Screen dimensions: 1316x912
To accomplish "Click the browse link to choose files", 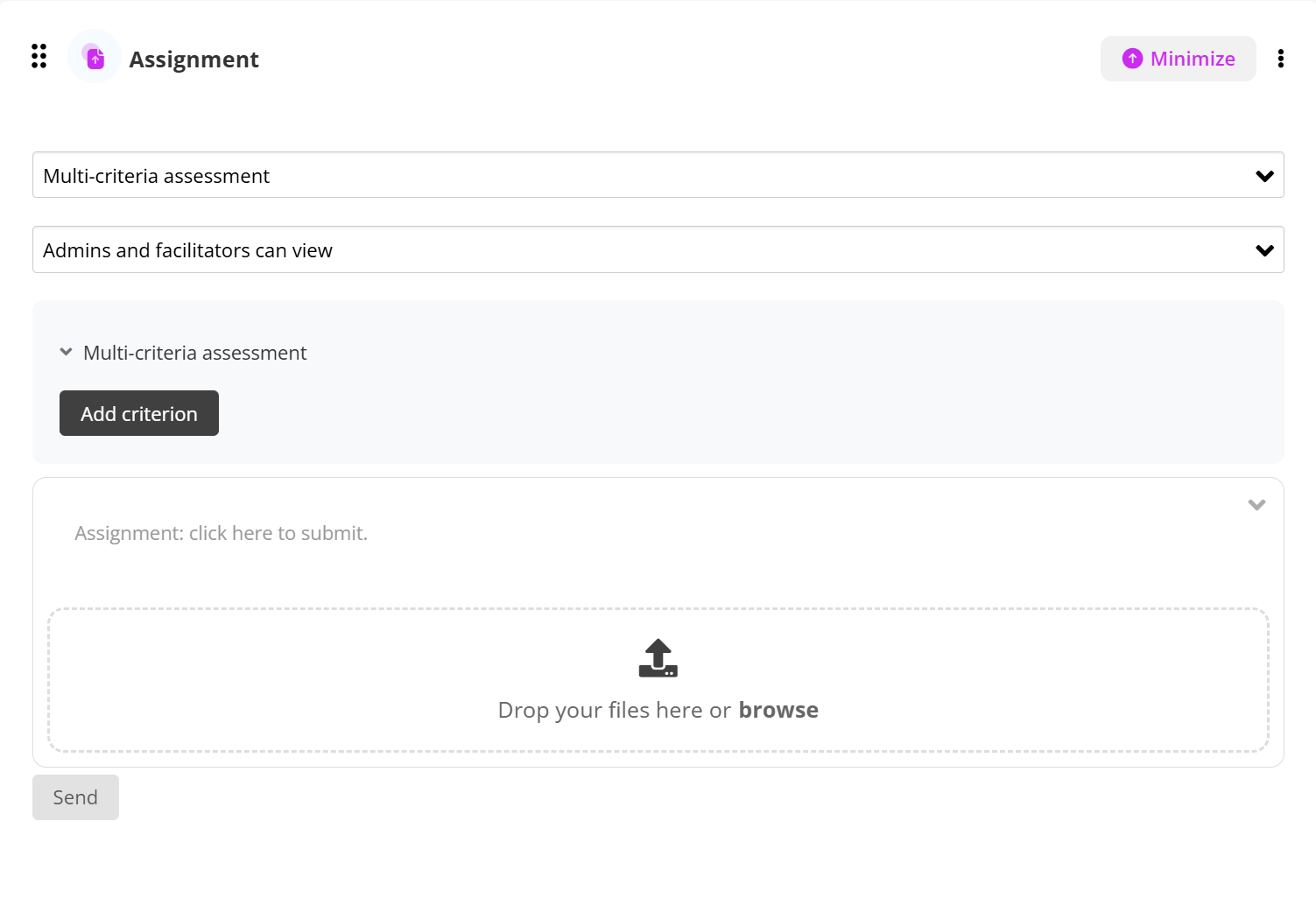I will 778,710.
